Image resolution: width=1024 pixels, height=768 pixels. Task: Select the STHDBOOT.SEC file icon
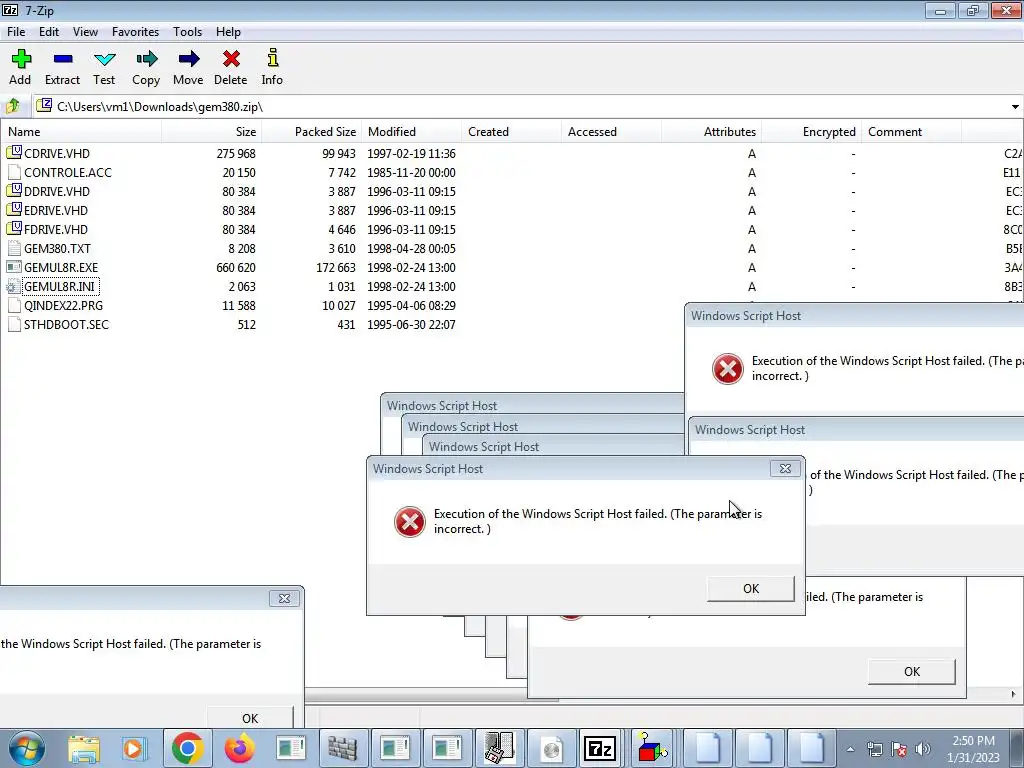pyautogui.click(x=14, y=324)
